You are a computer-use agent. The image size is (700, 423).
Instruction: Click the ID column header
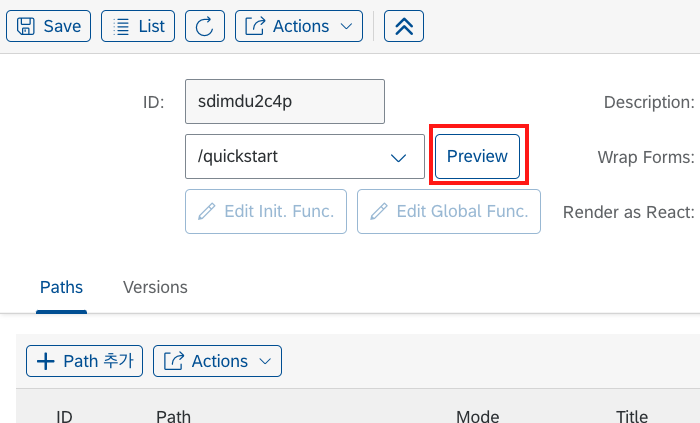64,417
